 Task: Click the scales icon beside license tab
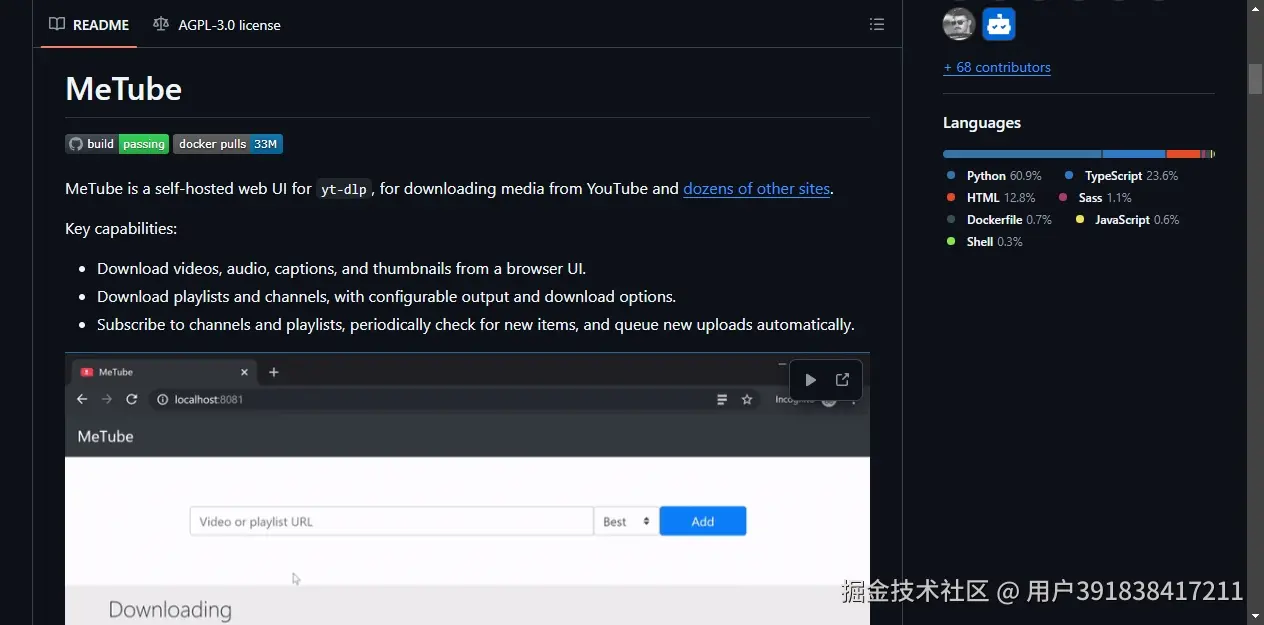[x=161, y=24]
